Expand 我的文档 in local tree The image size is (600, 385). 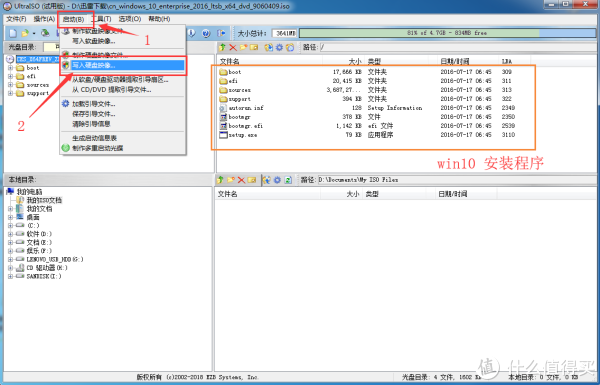(x=10, y=209)
